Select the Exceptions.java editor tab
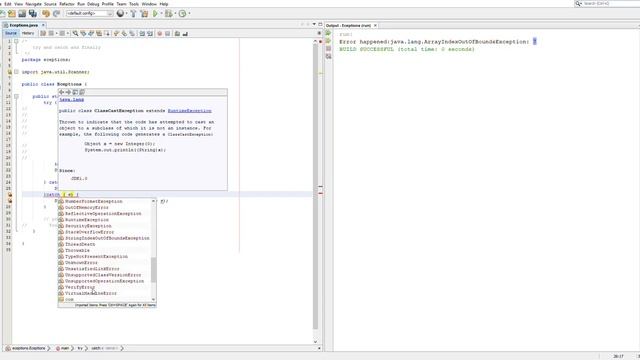Image resolution: width=640 pixels, height=360 pixels. pyautogui.click(x=24, y=25)
